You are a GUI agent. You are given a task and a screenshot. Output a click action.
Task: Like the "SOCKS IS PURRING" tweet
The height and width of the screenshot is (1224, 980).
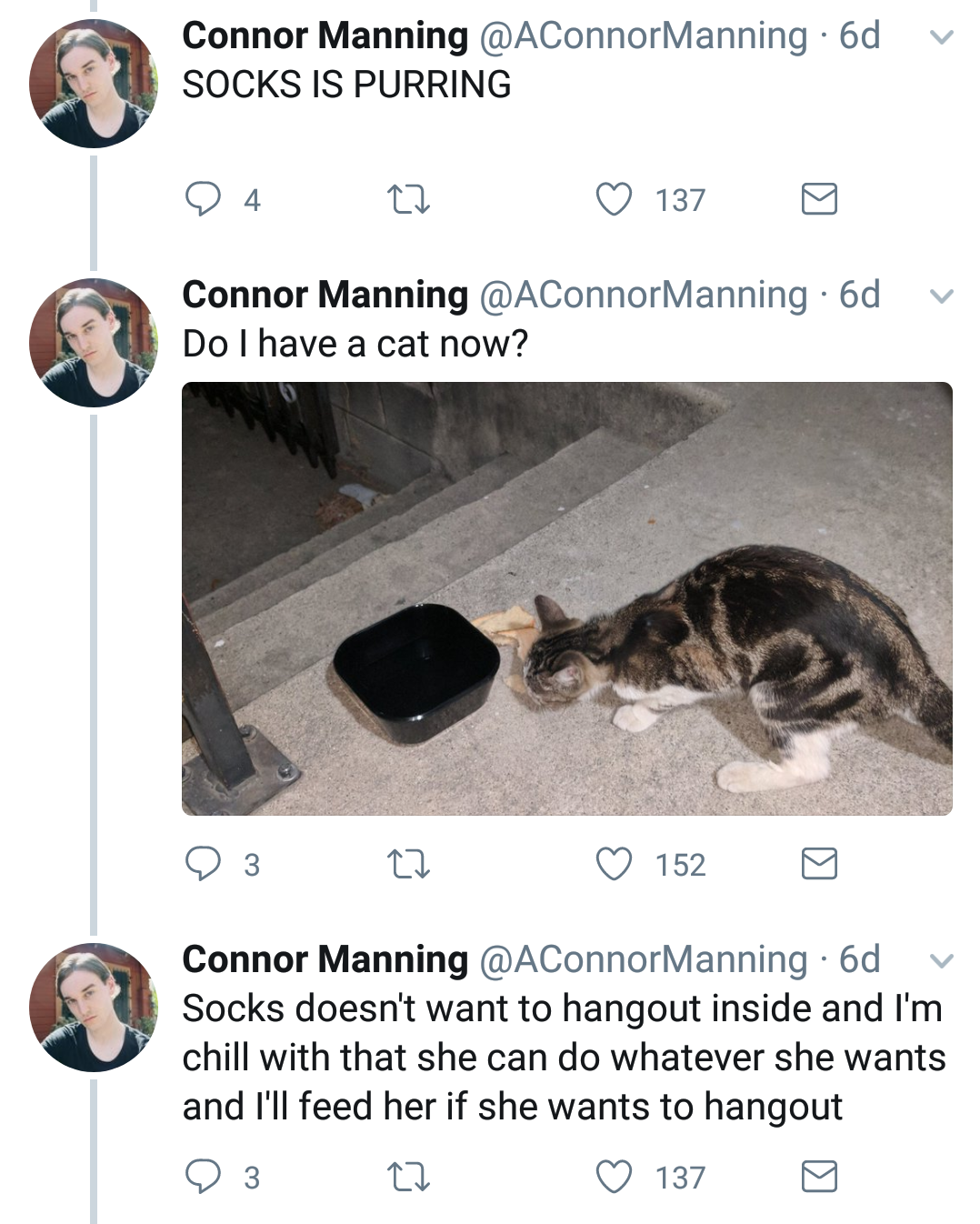pyautogui.click(x=614, y=198)
